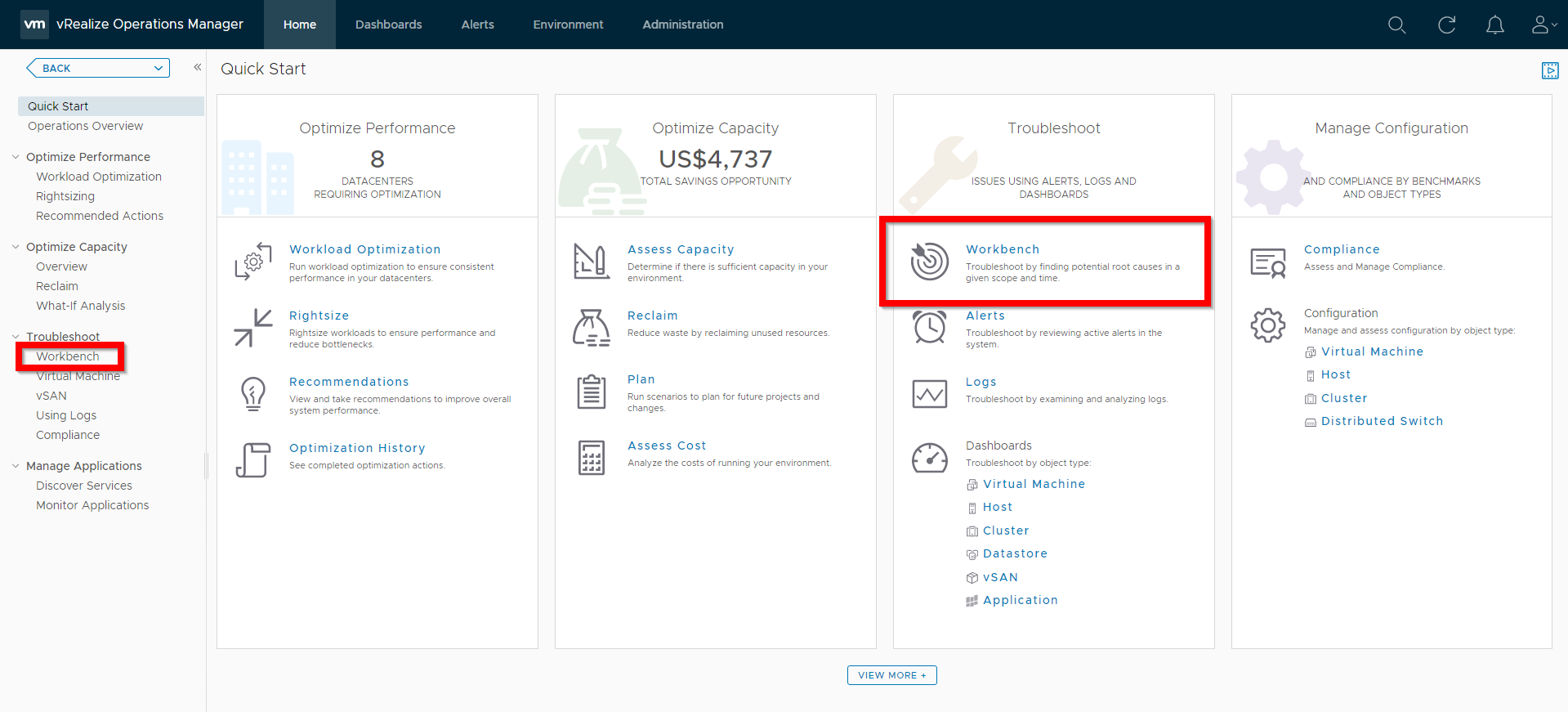Click the Compliance certificate icon
The image size is (1568, 712).
[x=1268, y=263]
